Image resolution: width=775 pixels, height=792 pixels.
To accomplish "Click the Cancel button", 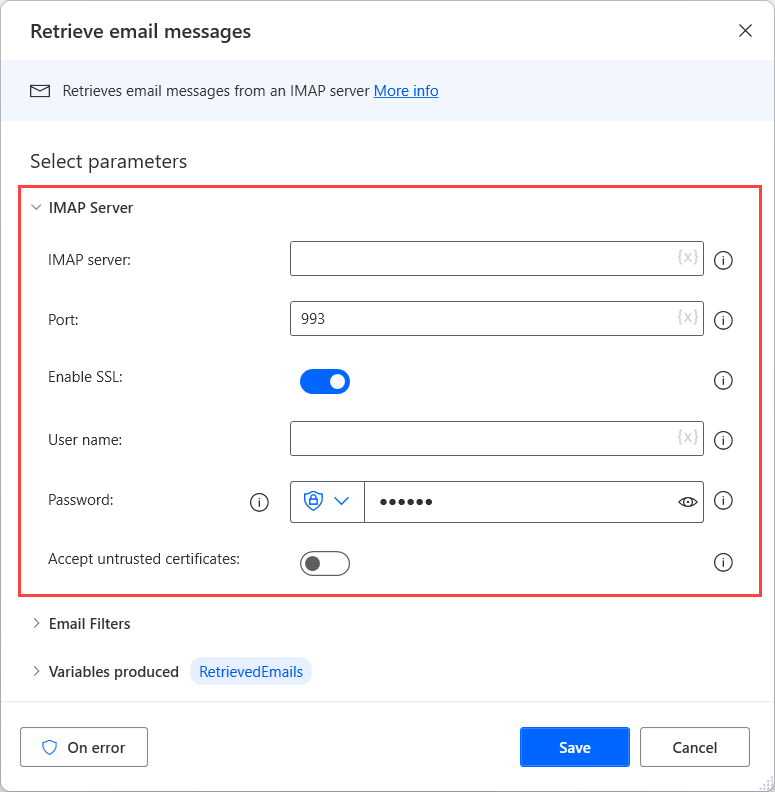I will tap(695, 747).
